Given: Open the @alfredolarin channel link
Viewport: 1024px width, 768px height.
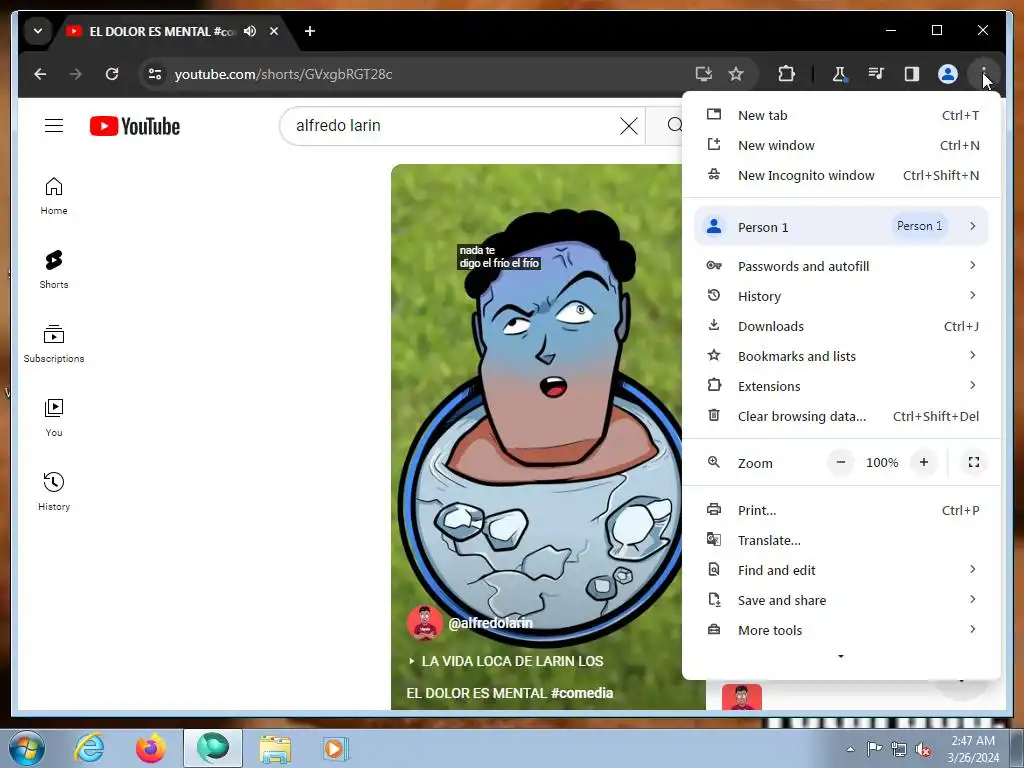Looking at the screenshot, I should click(x=490, y=623).
